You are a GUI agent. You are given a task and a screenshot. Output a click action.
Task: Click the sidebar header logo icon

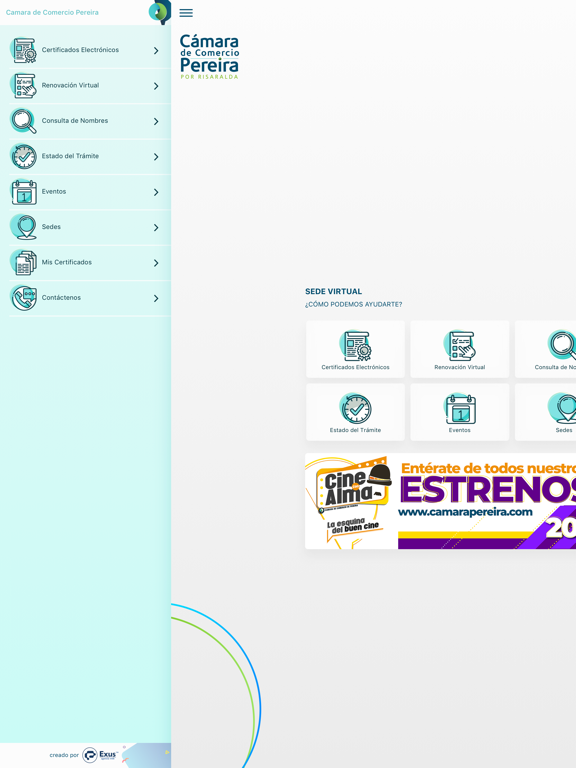(x=160, y=12)
